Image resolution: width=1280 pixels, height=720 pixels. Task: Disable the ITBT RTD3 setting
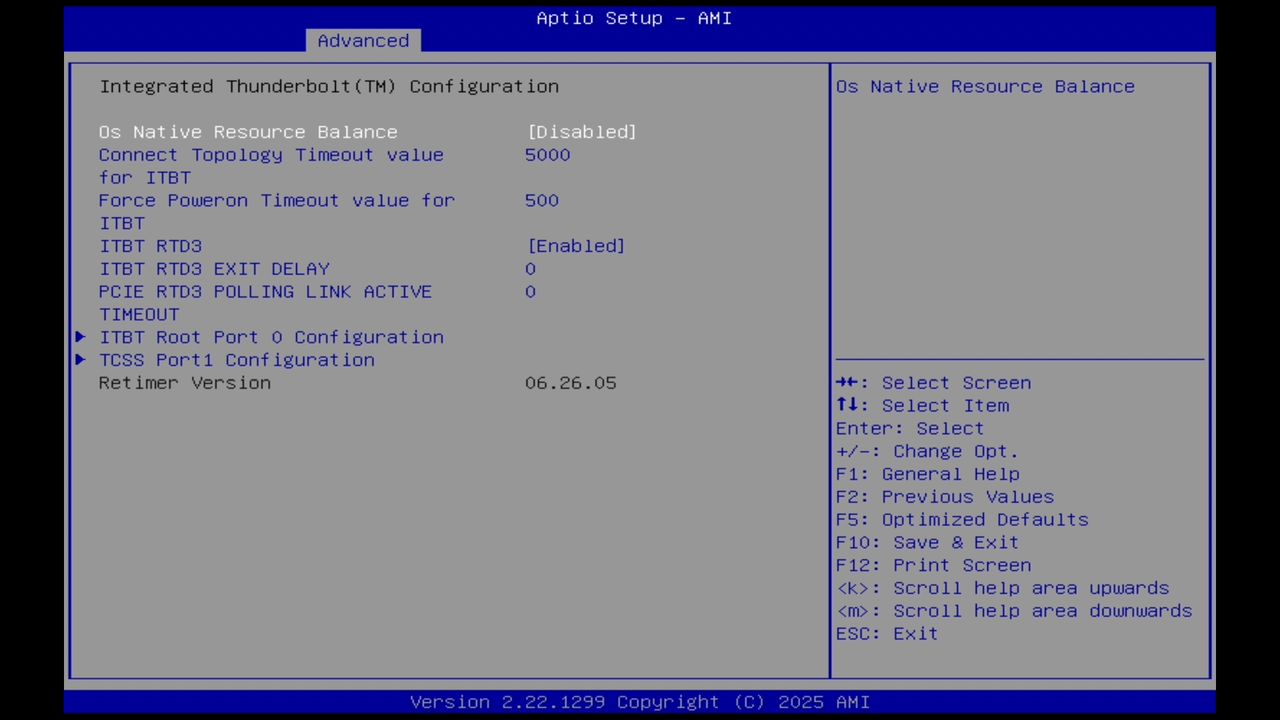pos(575,245)
